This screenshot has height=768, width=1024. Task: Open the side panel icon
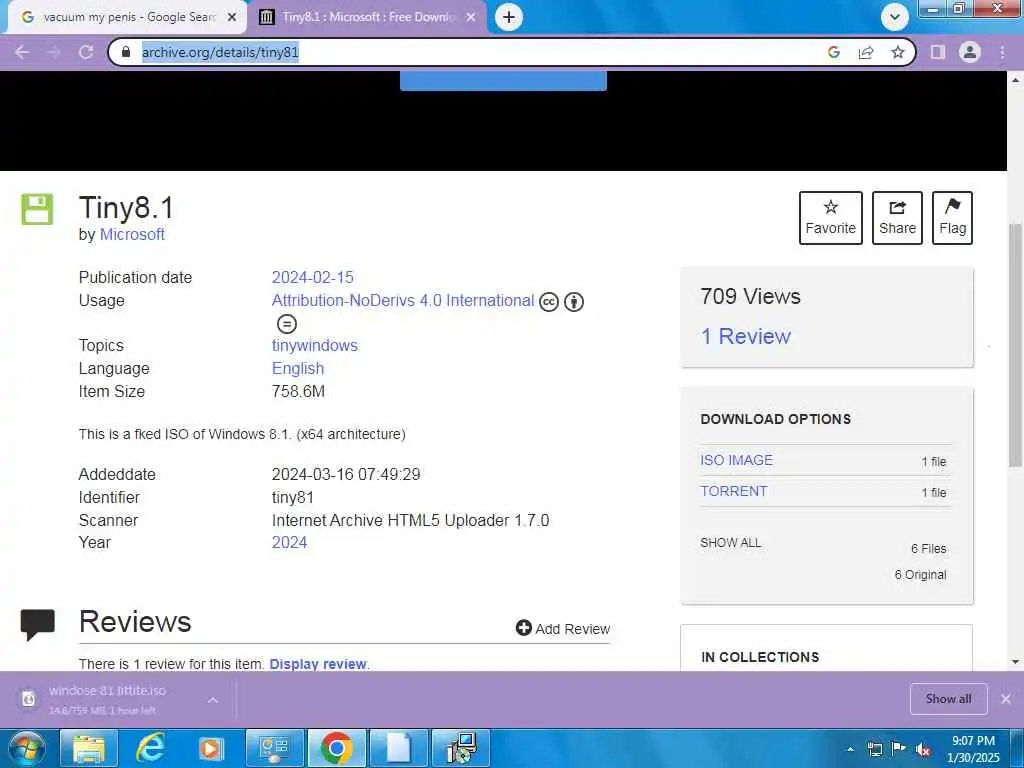938,52
